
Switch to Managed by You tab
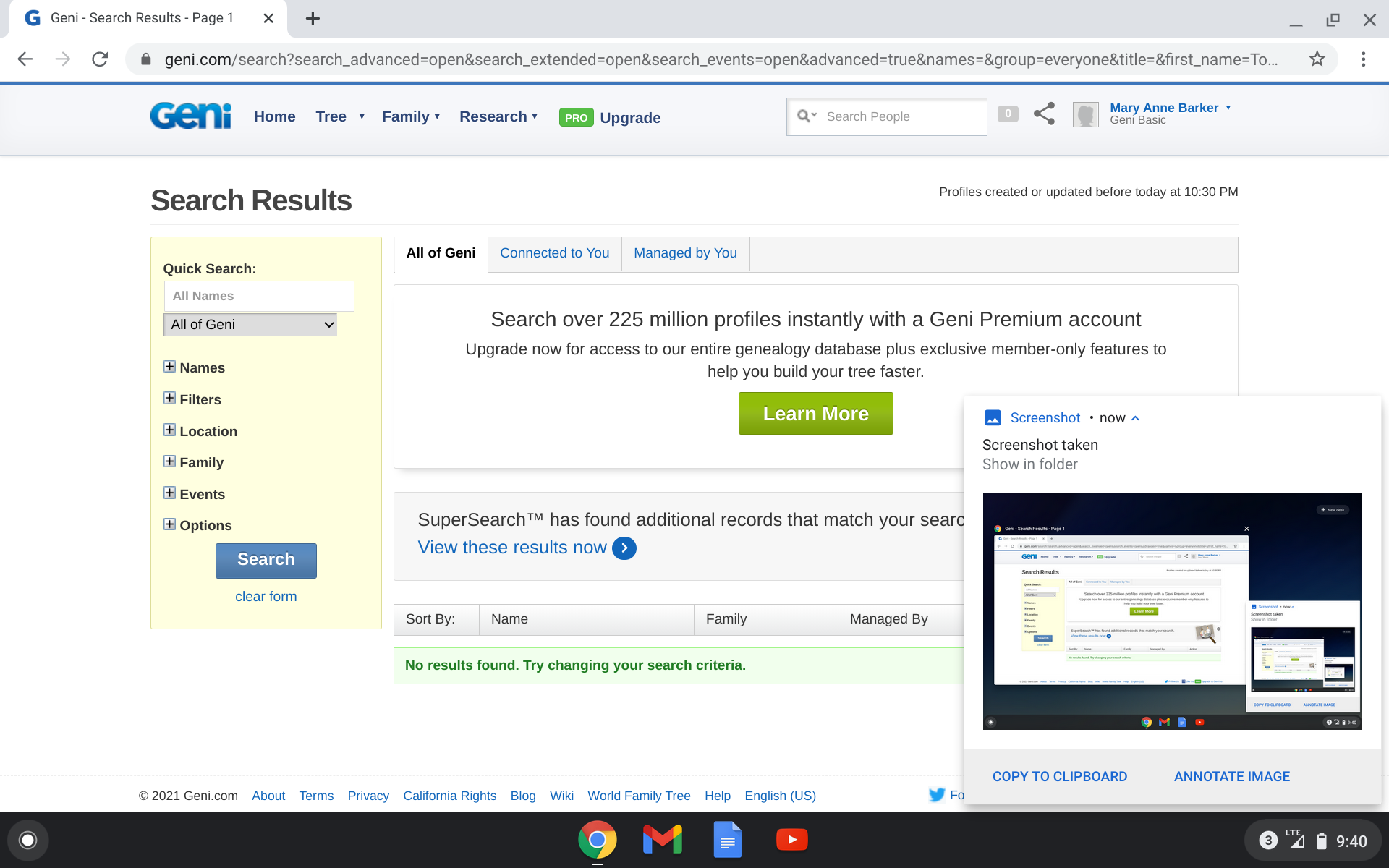pyautogui.click(x=685, y=253)
